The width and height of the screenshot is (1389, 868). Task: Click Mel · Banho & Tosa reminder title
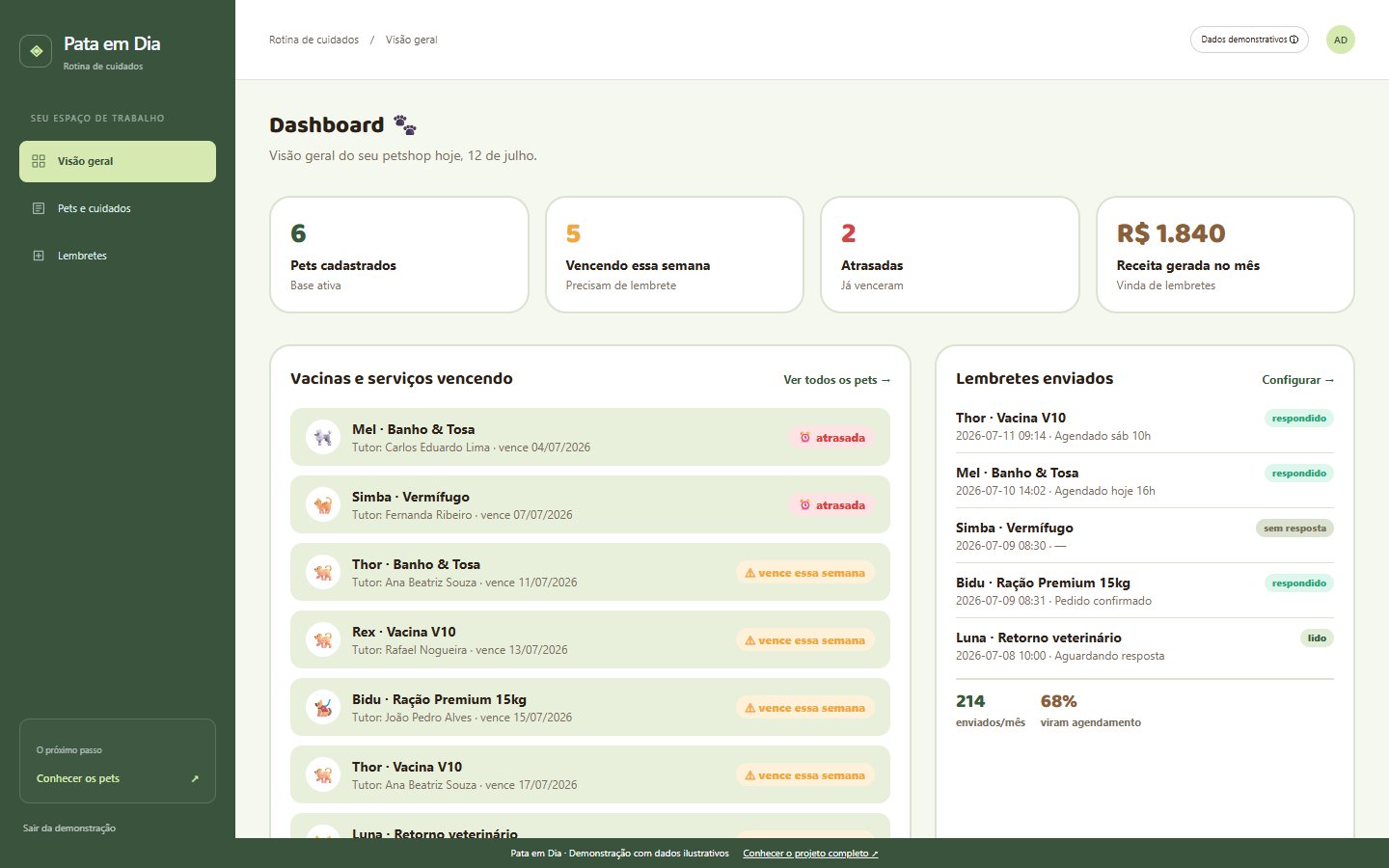(x=1017, y=473)
